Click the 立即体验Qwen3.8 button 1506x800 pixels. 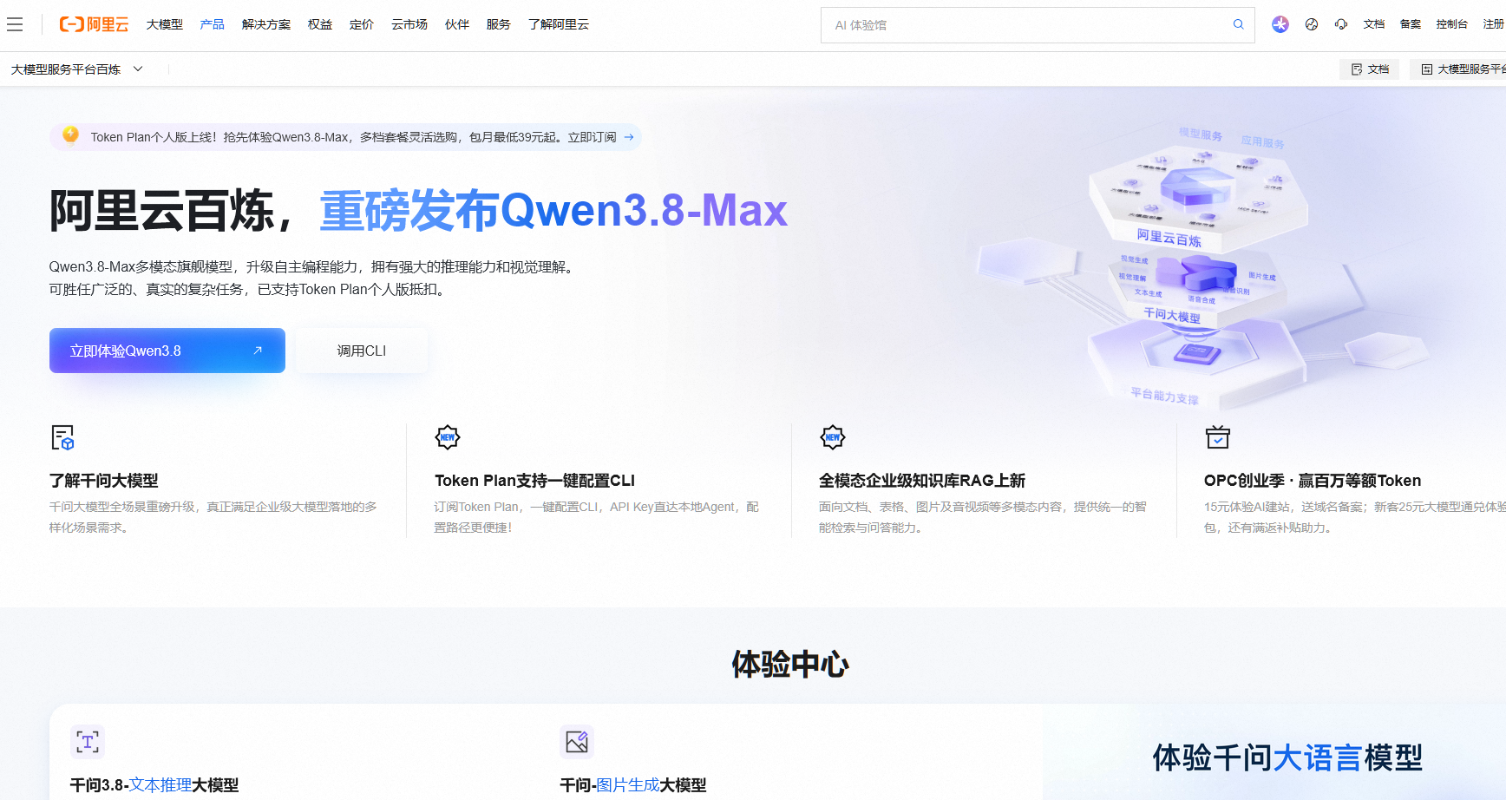(167, 350)
